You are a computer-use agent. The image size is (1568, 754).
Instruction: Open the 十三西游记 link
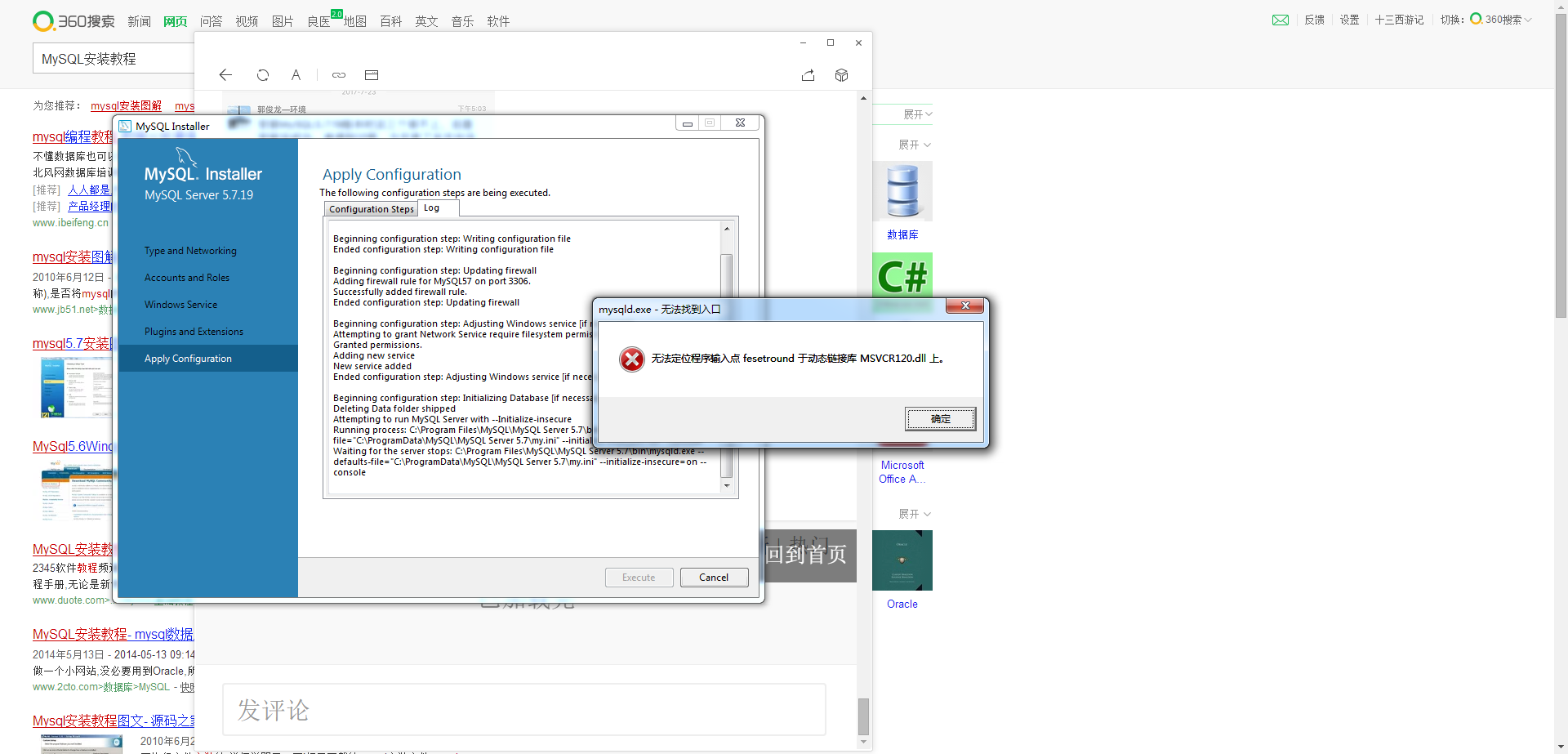1399,20
